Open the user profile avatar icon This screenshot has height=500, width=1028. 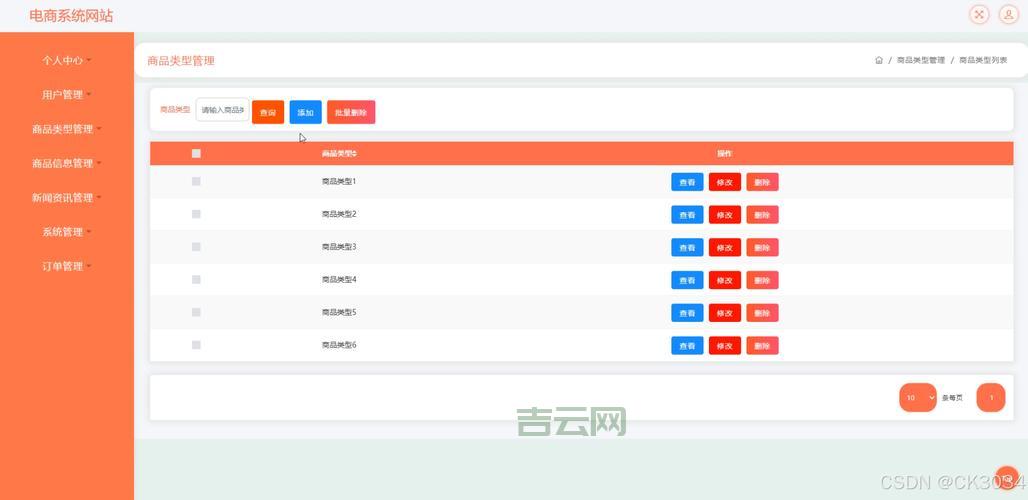pos(1008,14)
